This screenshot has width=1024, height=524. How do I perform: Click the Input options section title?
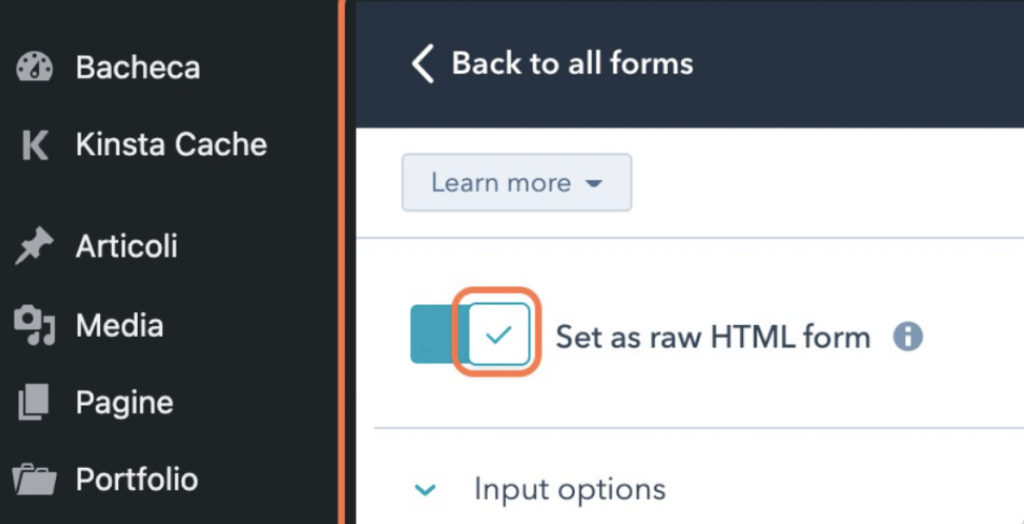coord(569,490)
